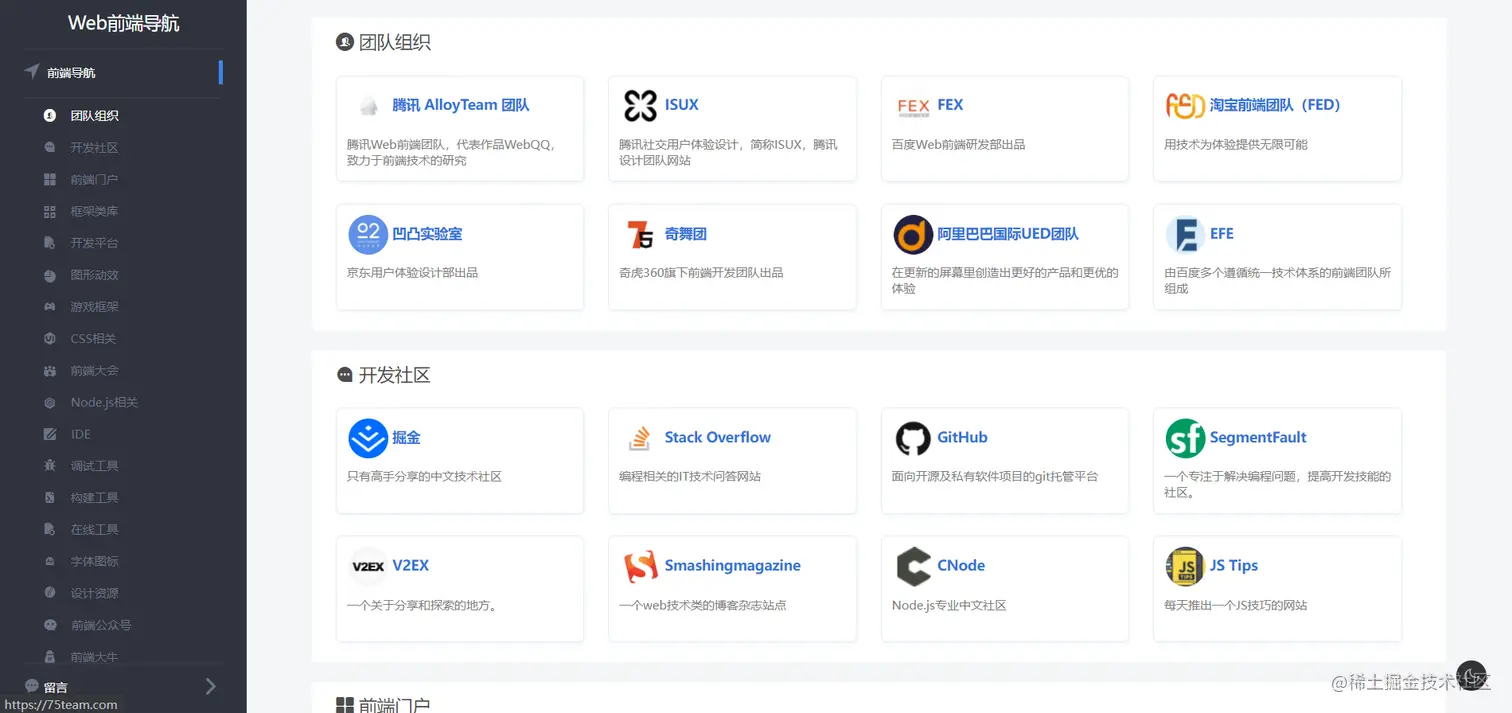Screen dimensions: 1512x713
Task: Click the SegmentFault green logo
Action: (x=1185, y=438)
